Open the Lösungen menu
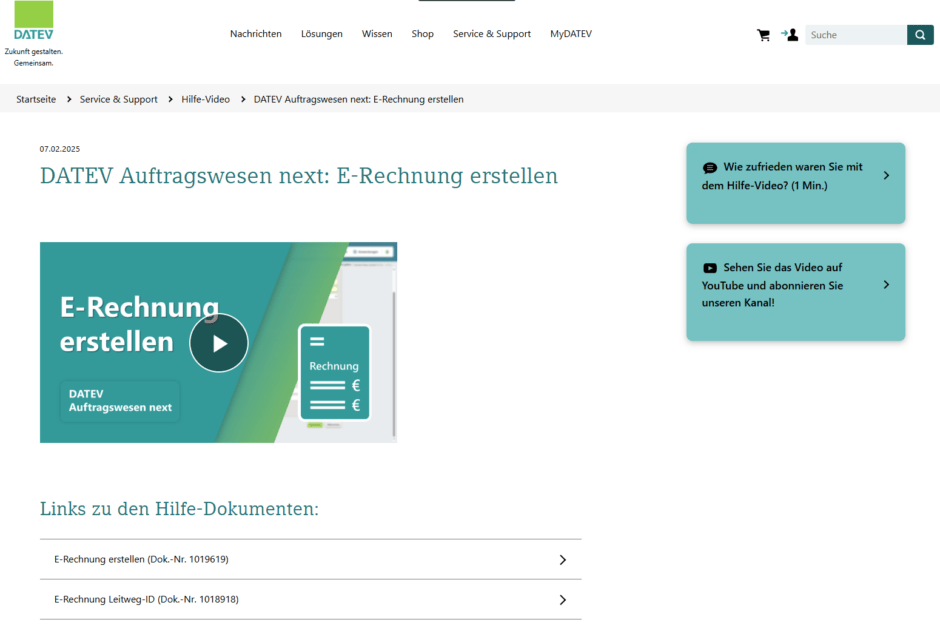 (322, 34)
